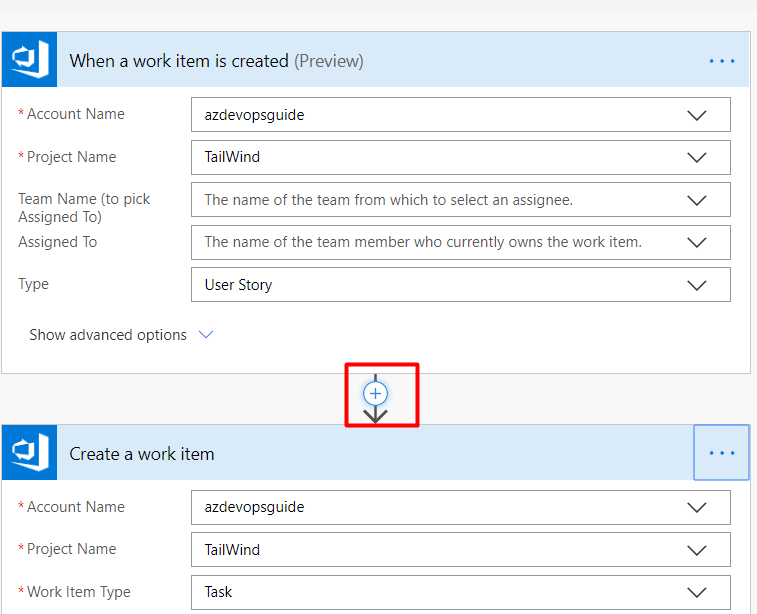
Task: Click the 'Work Item Type' label
Action: point(78,592)
